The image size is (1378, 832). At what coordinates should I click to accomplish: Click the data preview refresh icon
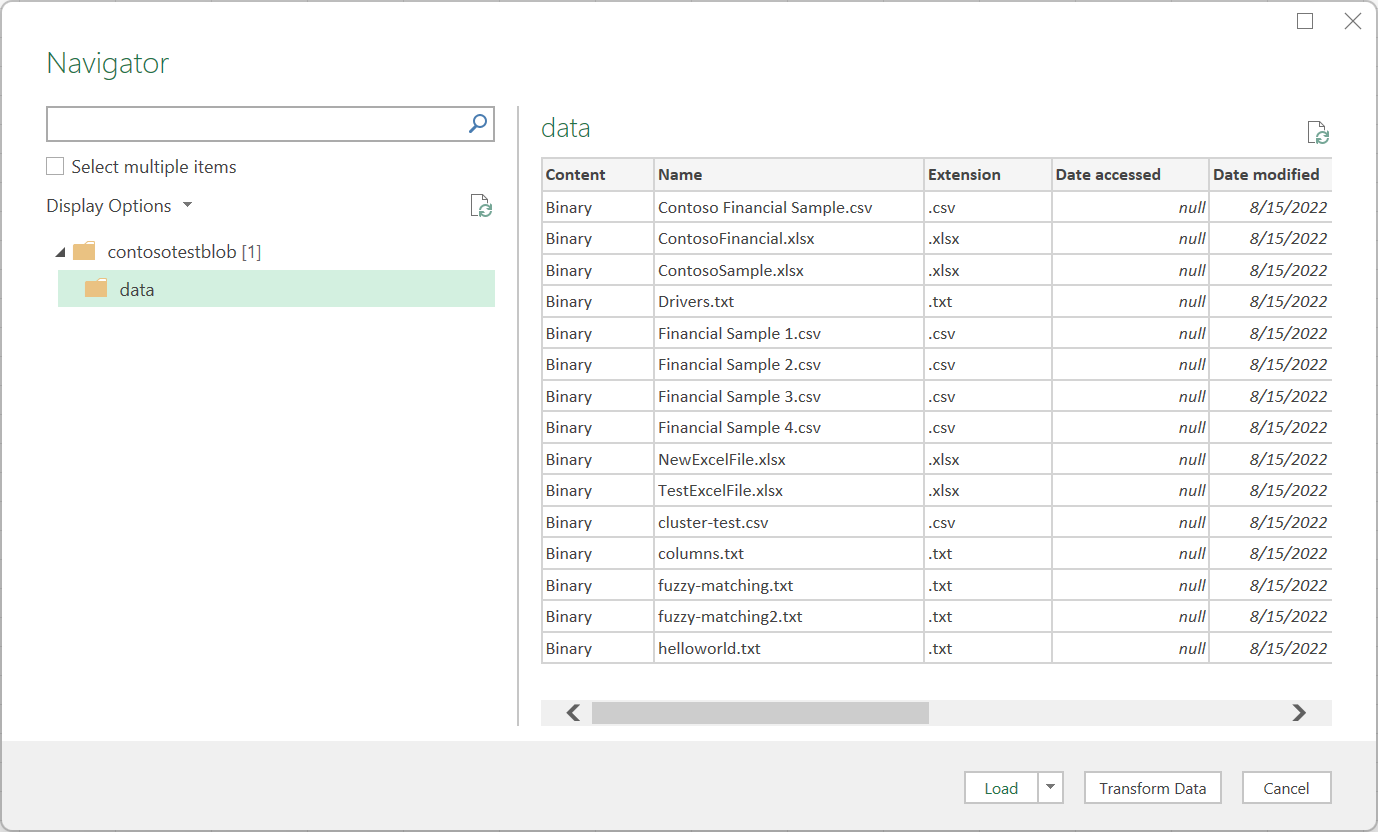[1318, 133]
